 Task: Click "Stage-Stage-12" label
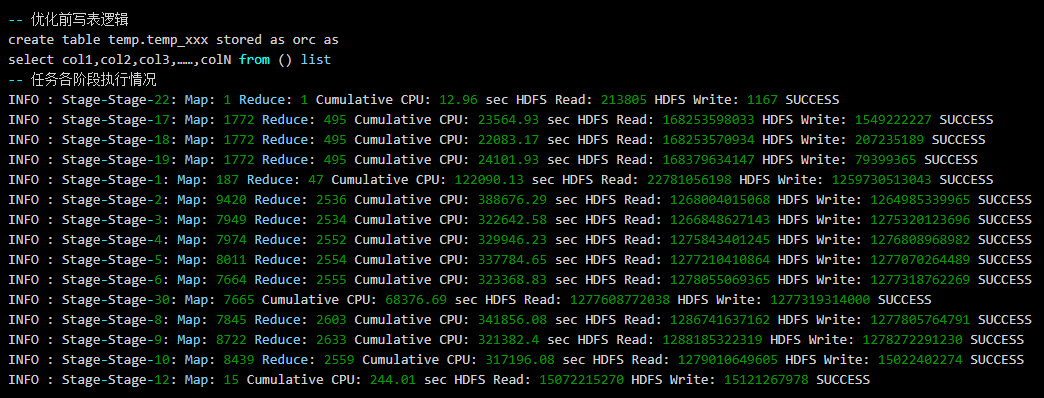coord(117,379)
